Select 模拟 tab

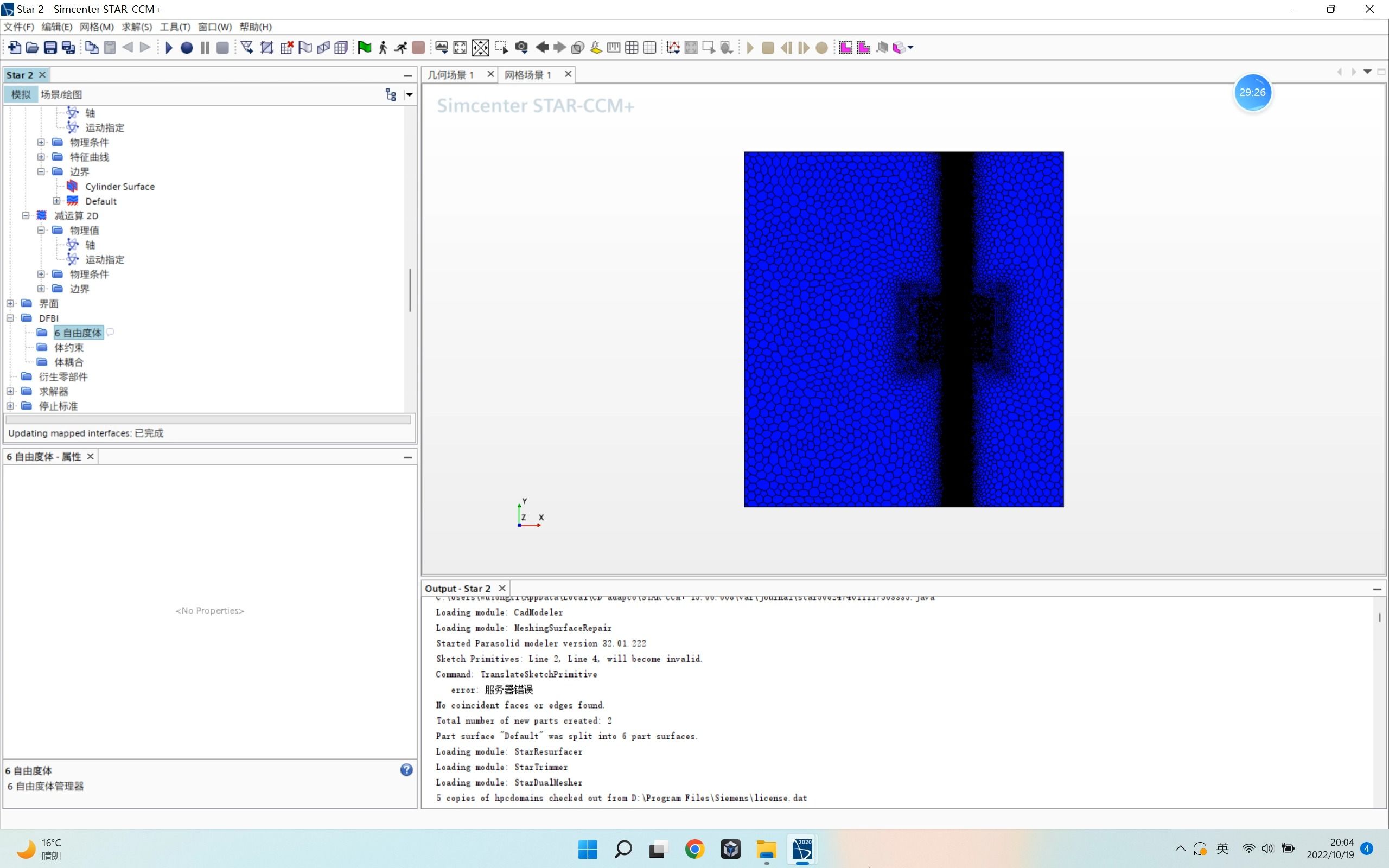(21, 95)
